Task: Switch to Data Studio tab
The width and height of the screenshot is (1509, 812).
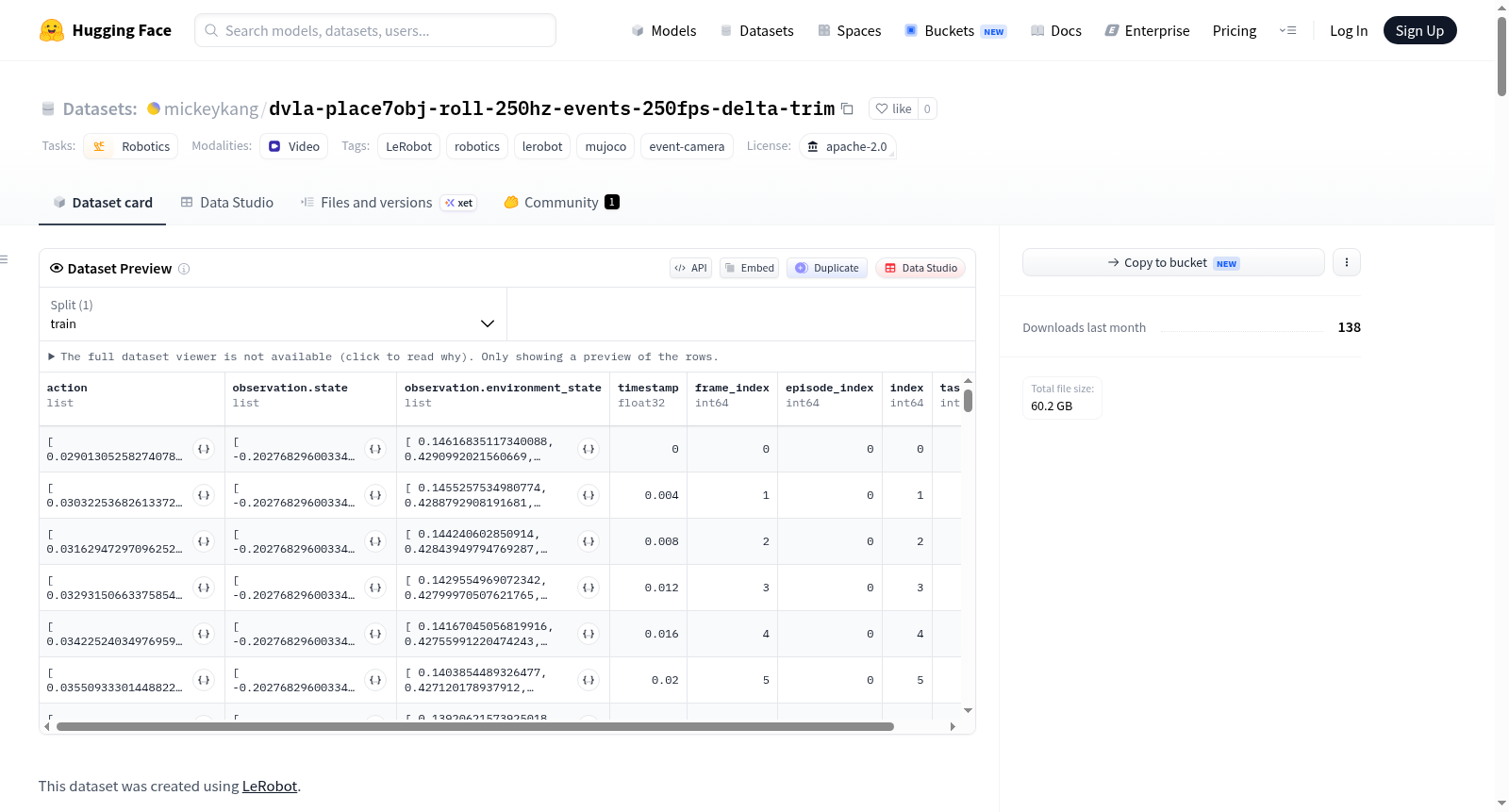Action: [227, 202]
